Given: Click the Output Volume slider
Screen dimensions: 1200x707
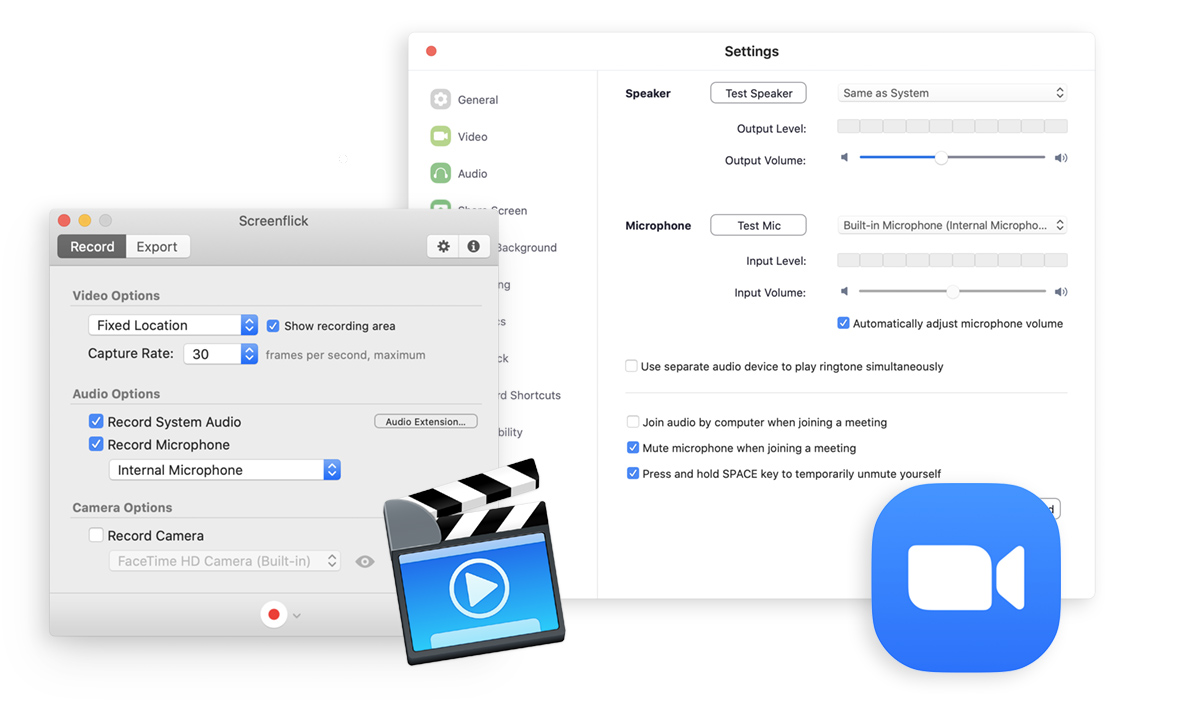Looking at the screenshot, I should click(952, 158).
